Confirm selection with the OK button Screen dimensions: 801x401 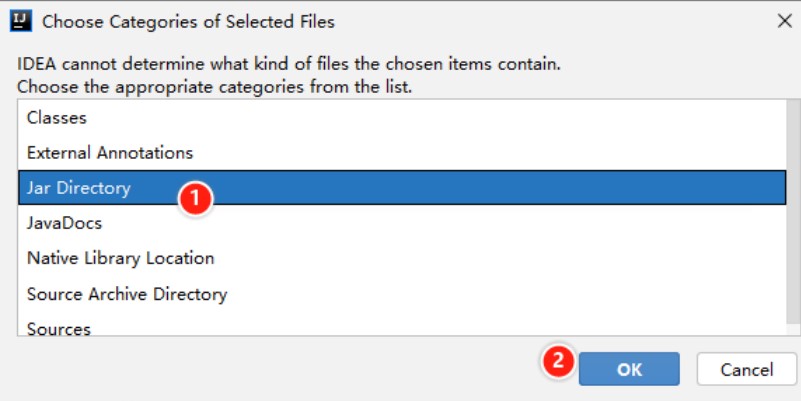[x=629, y=369]
